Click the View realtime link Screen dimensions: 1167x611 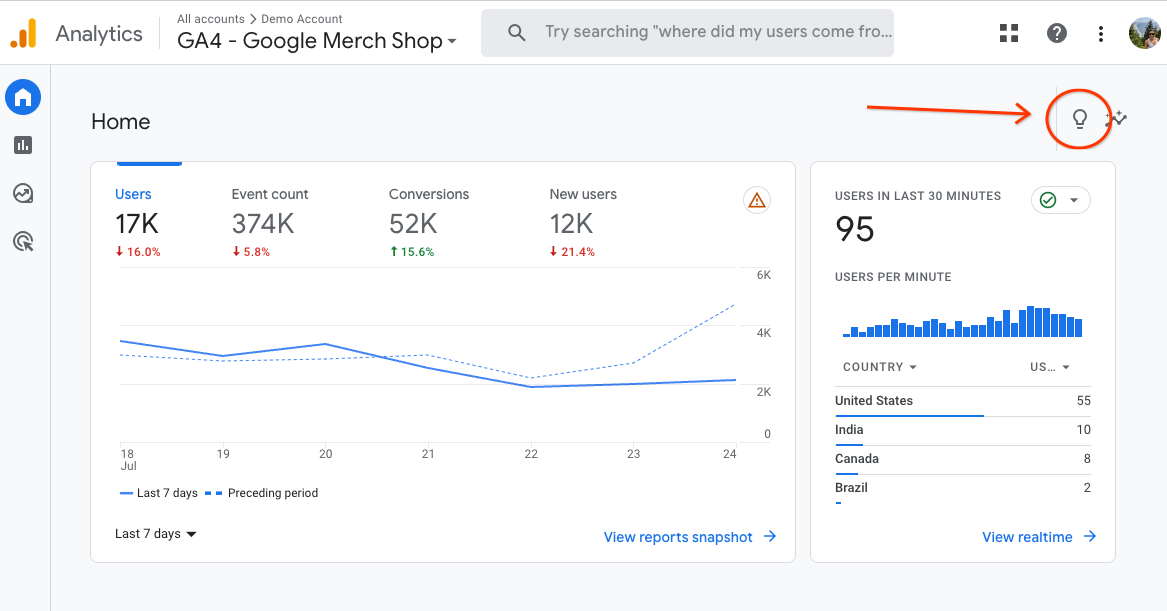[1039, 537]
